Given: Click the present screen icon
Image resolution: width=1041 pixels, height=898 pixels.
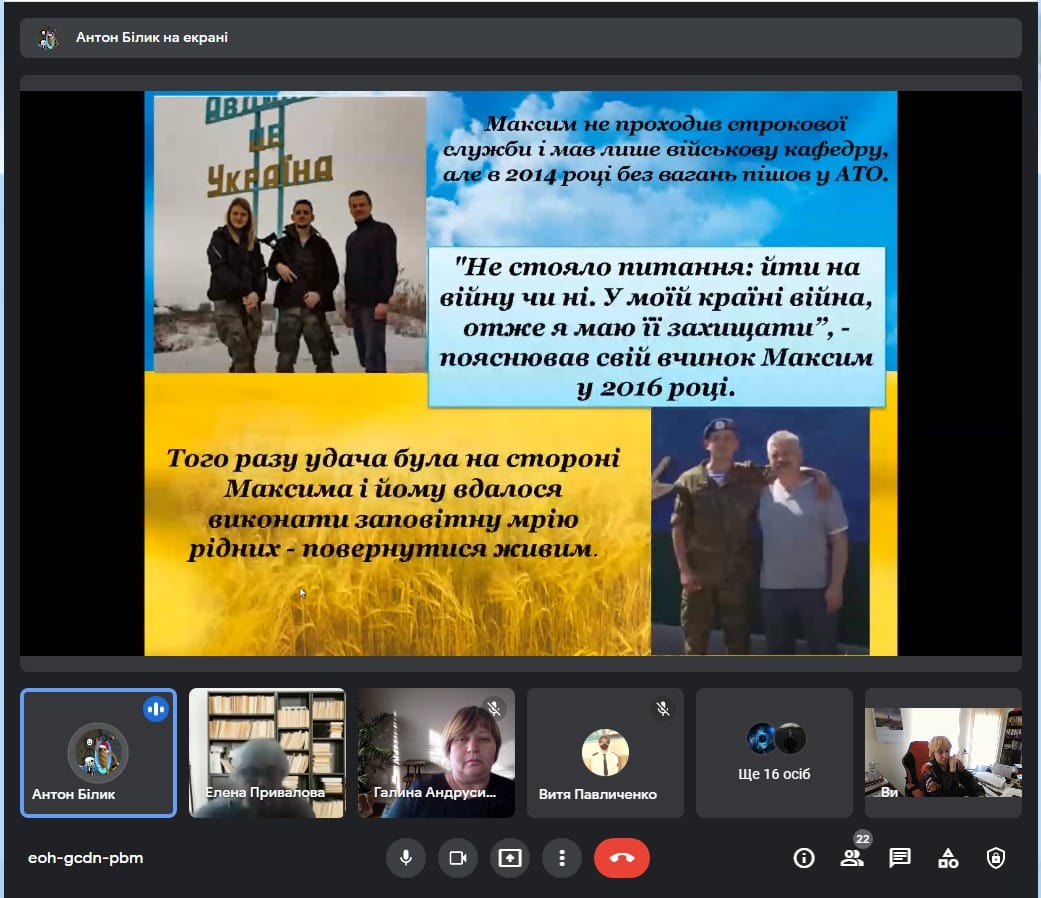Looking at the screenshot, I should 510,858.
